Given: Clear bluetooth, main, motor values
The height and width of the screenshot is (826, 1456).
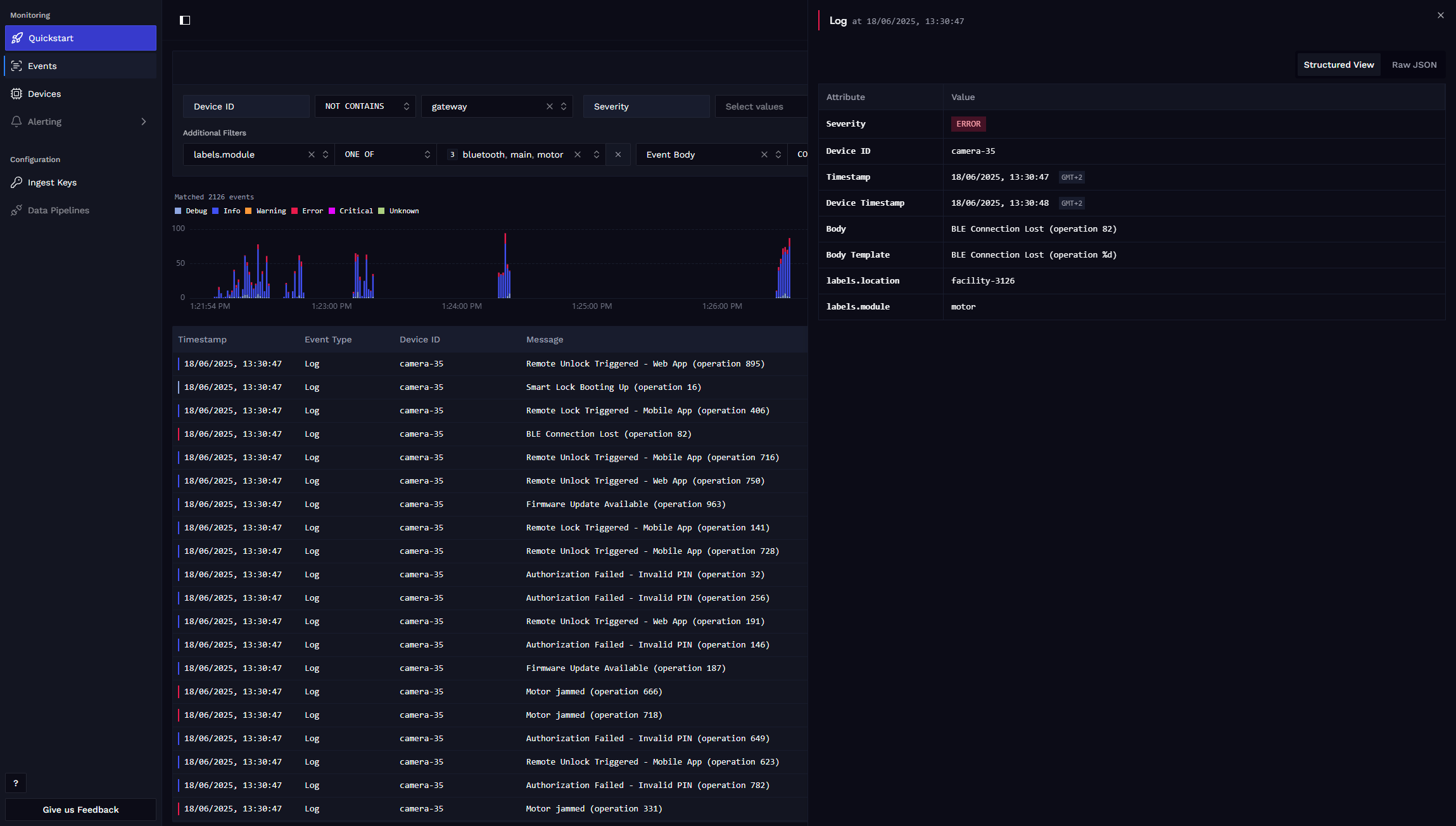Looking at the screenshot, I should pyautogui.click(x=578, y=154).
